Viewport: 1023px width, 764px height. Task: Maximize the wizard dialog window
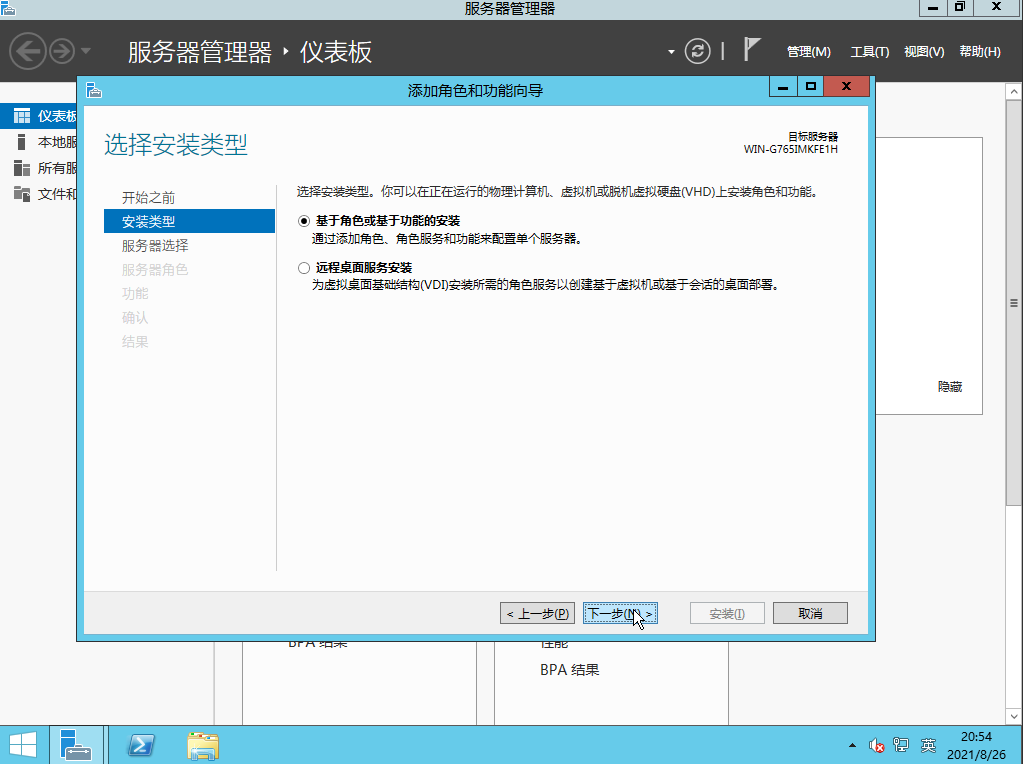810,87
